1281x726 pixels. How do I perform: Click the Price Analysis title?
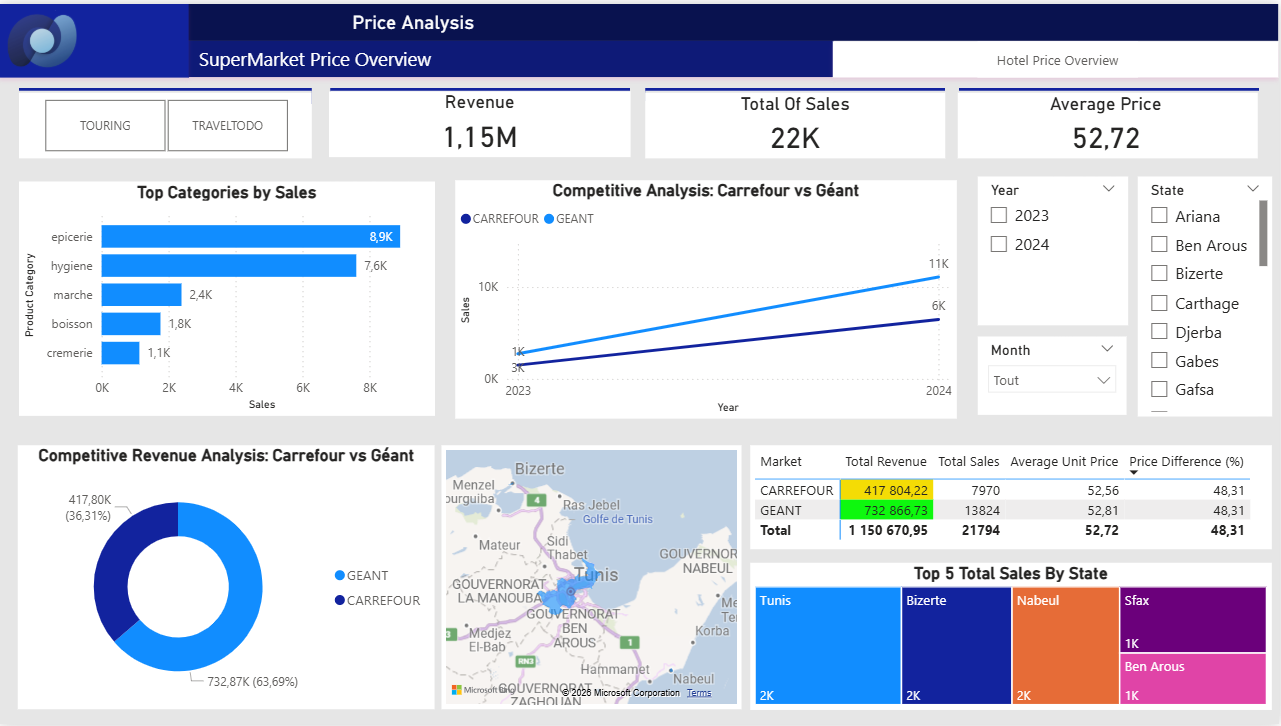(413, 22)
